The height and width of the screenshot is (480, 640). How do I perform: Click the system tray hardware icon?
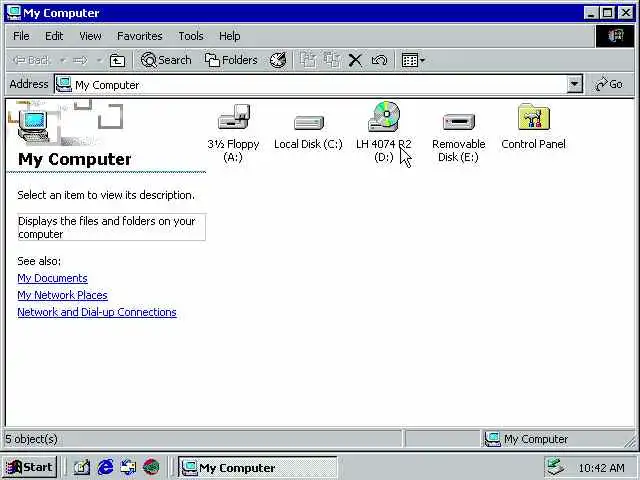[555, 467]
